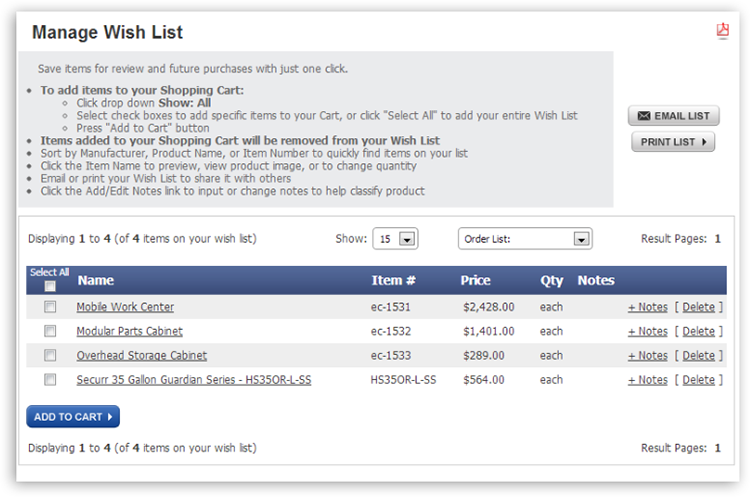The image size is (750, 497).
Task: Open the Order List dropdown
Action: click(525, 239)
